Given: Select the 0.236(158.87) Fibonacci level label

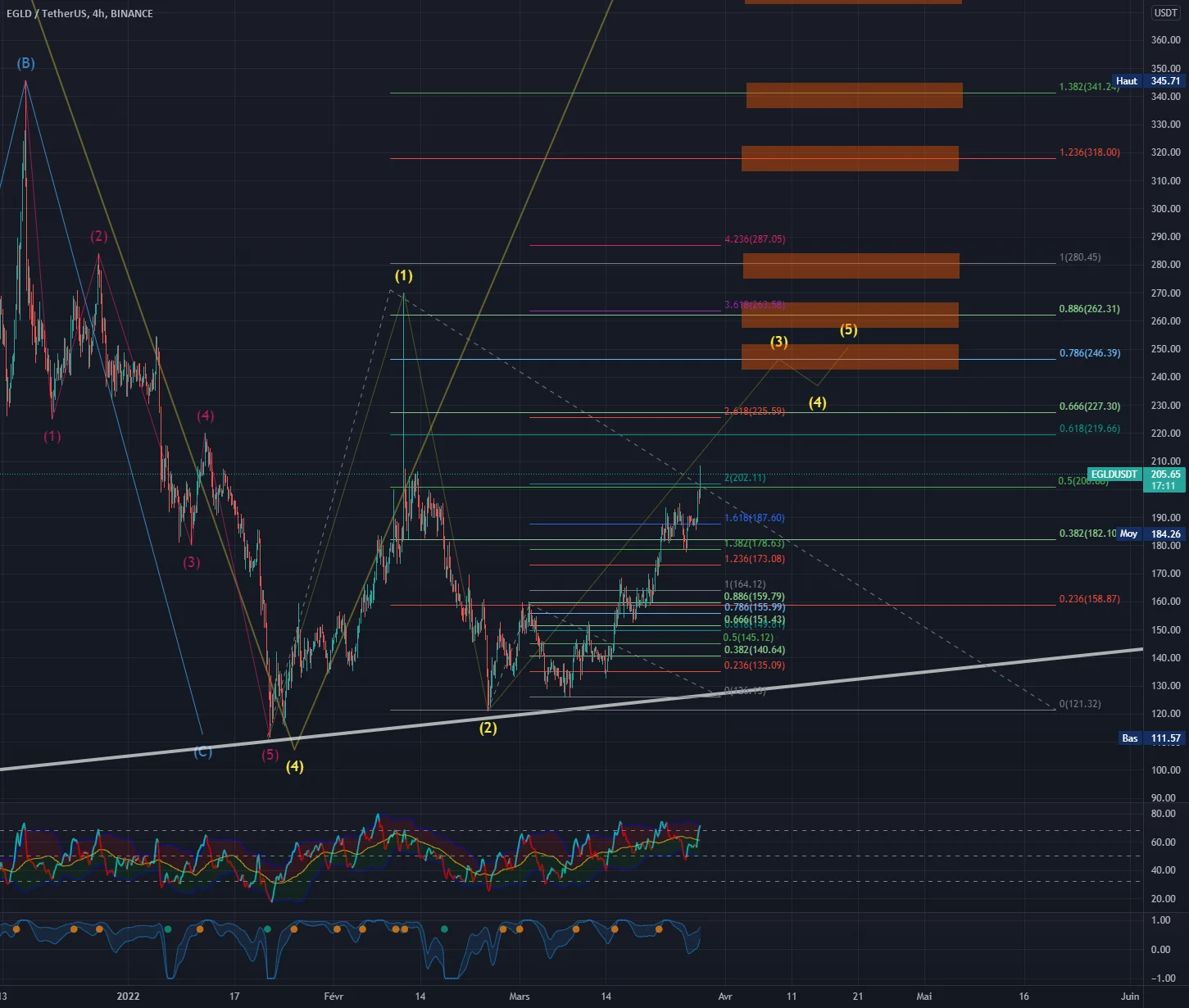Looking at the screenshot, I should (1089, 599).
